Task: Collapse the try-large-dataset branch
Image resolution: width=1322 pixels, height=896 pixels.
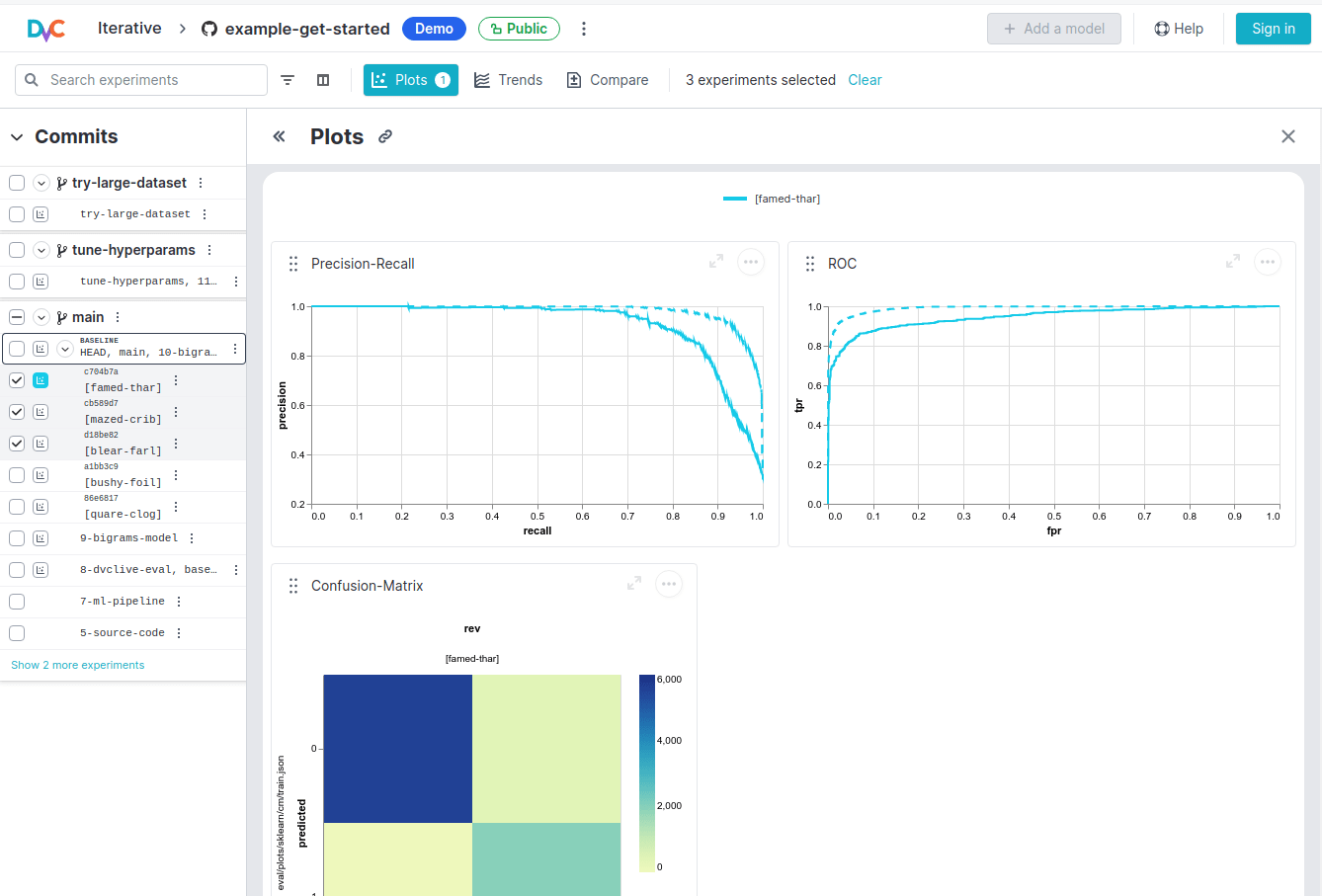Action: click(x=41, y=183)
